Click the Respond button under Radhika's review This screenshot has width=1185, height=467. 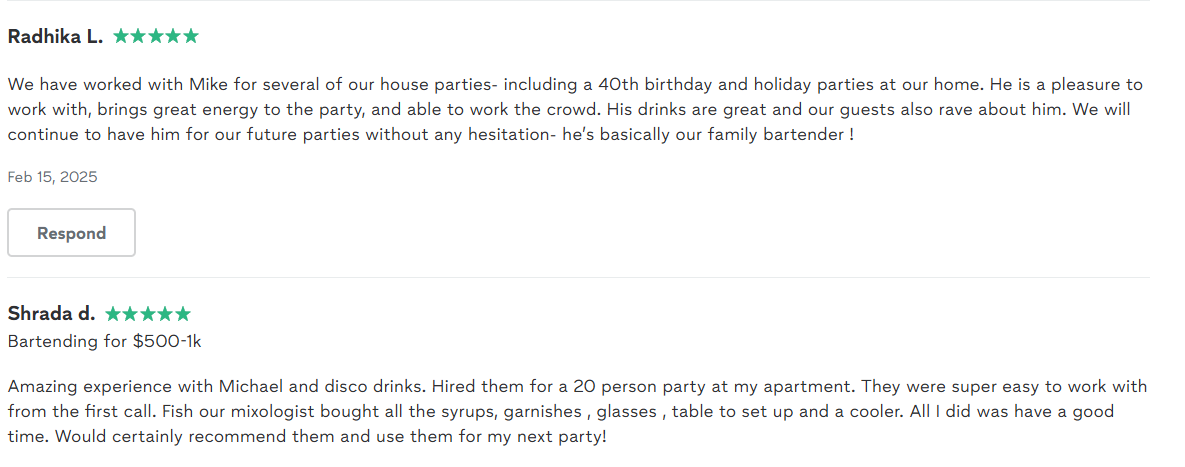tap(71, 233)
